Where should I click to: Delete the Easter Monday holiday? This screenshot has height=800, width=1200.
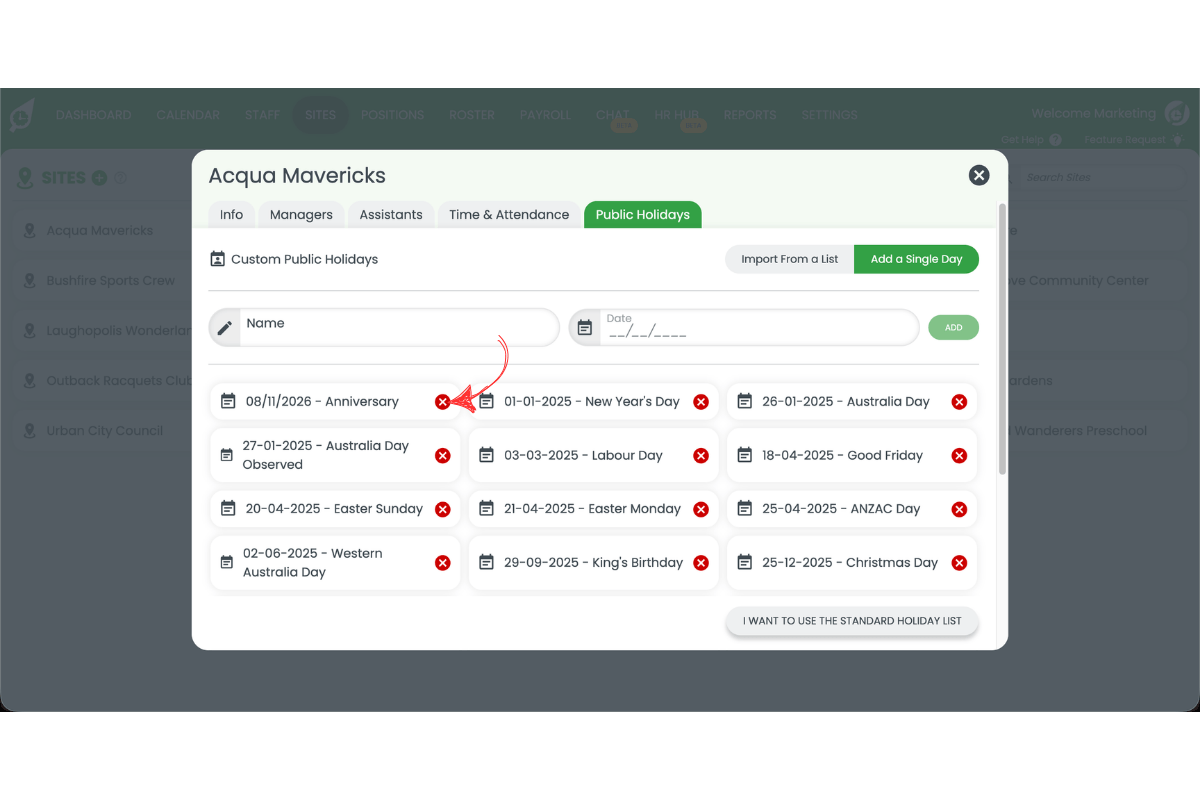701,509
